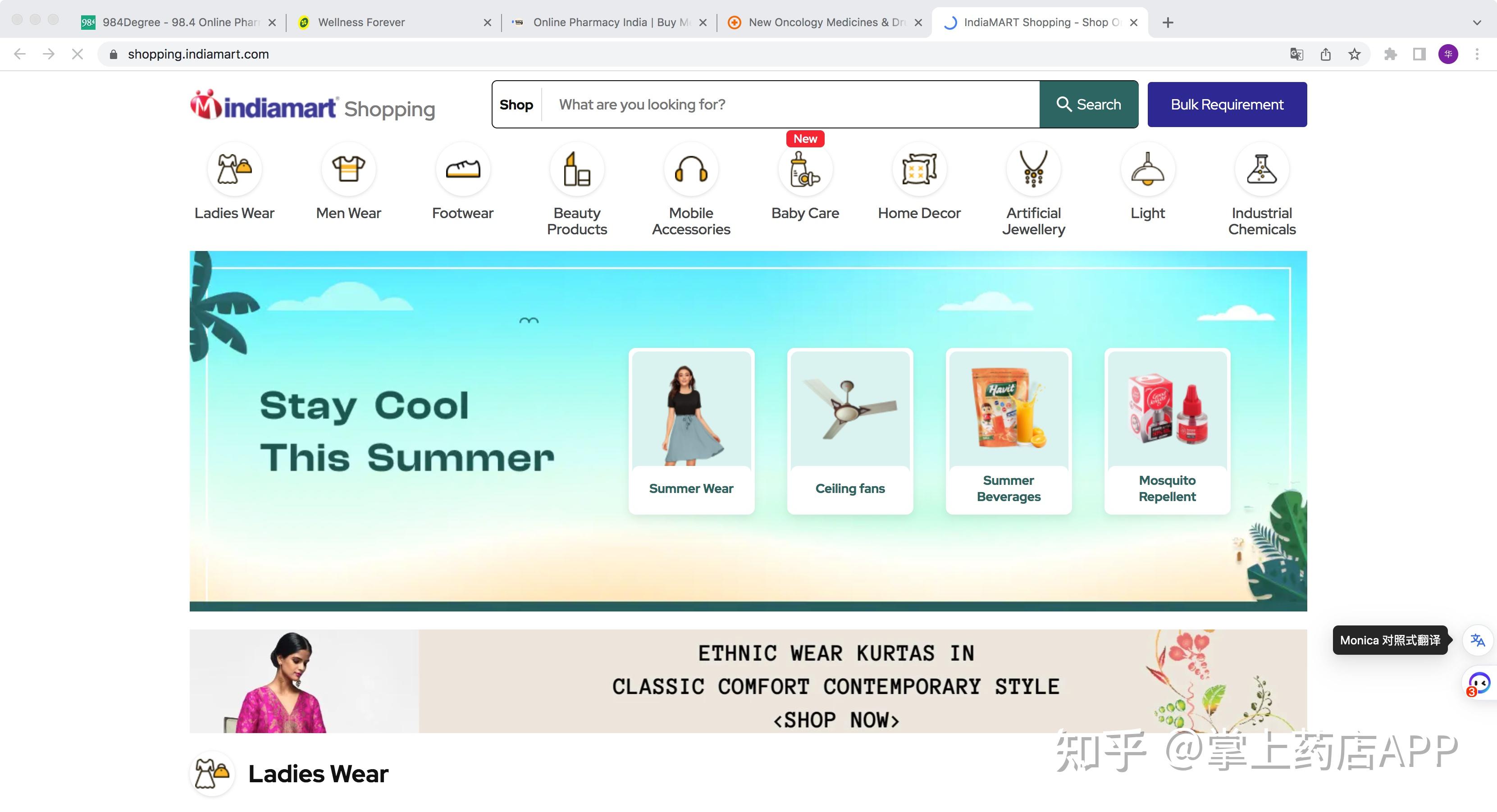Screen dimensions: 1497x812
Task: Click the Search button
Action: click(x=1088, y=105)
